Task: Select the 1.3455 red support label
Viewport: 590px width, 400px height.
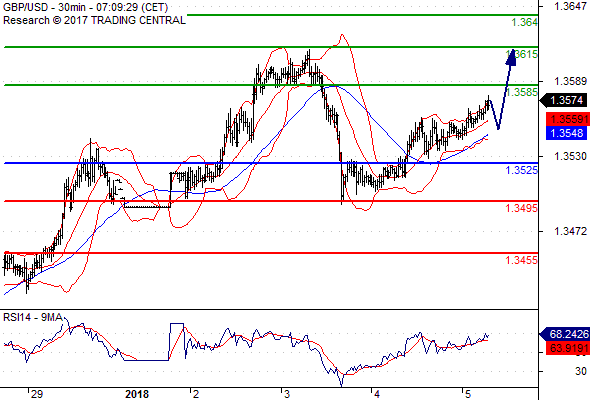Action: click(522, 260)
